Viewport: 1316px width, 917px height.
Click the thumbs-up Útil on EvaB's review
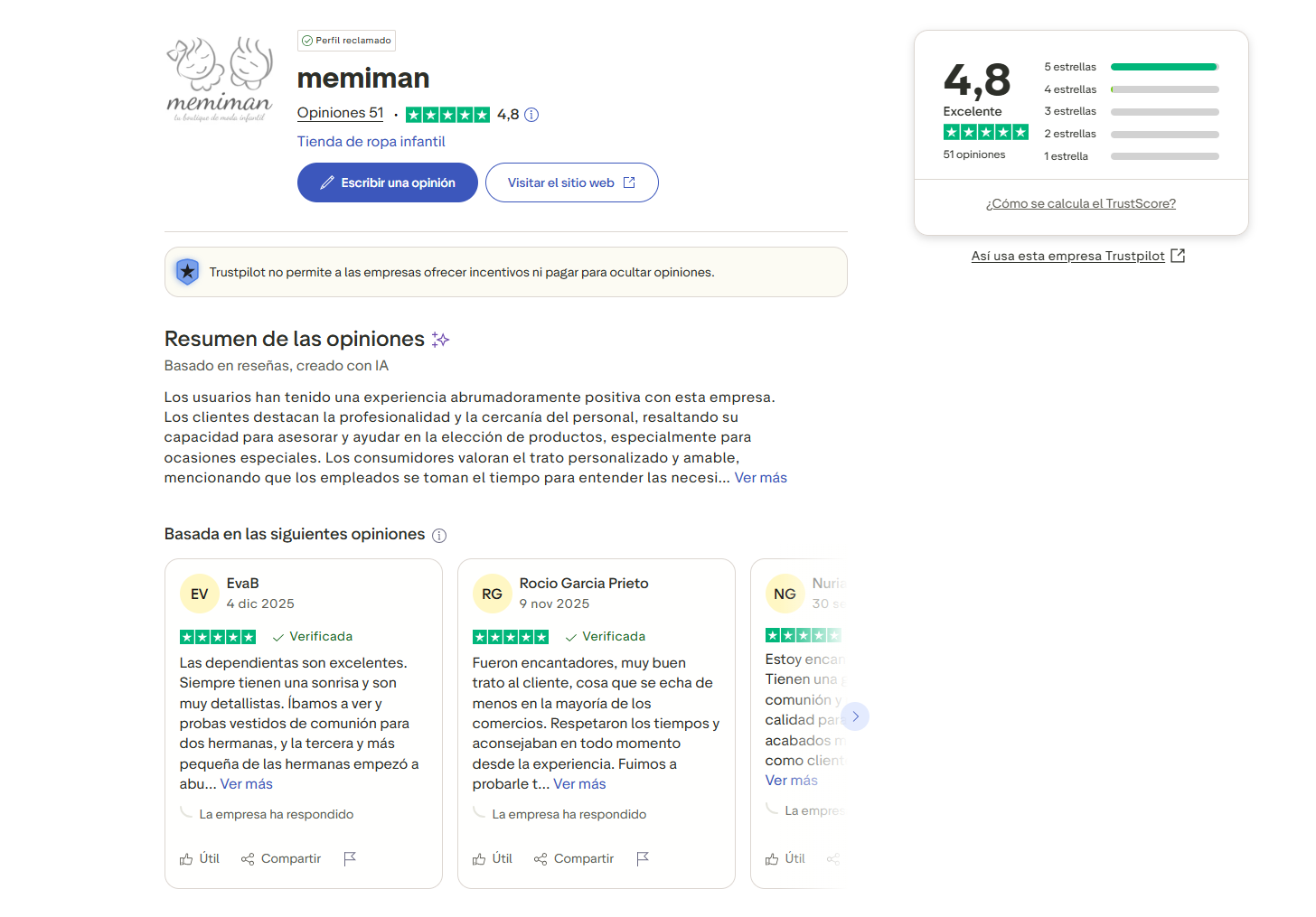tap(200, 858)
